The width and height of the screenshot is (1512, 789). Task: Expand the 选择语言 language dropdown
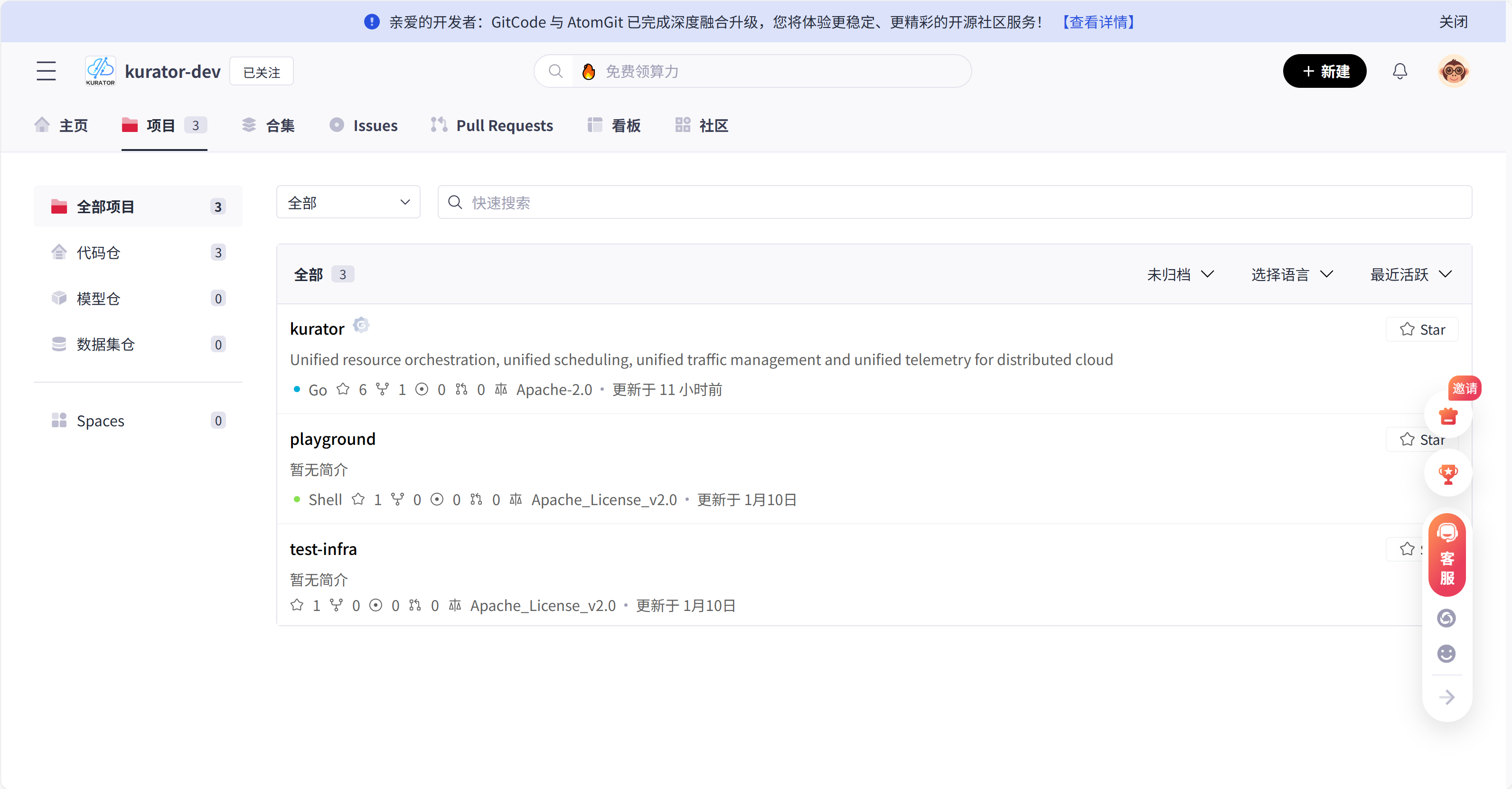(x=1292, y=273)
